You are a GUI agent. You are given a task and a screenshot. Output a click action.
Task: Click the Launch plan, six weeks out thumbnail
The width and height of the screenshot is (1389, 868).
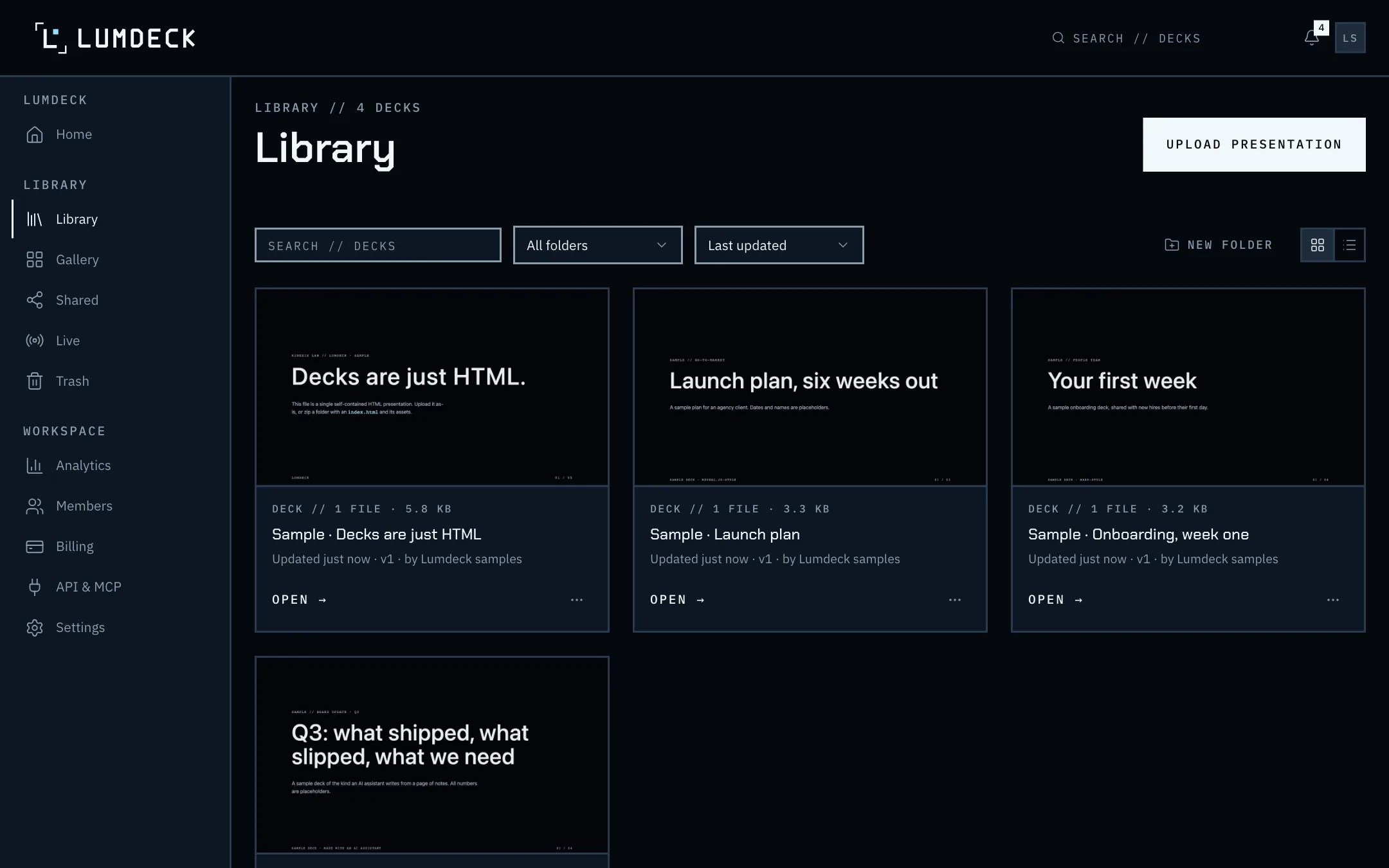click(810, 387)
